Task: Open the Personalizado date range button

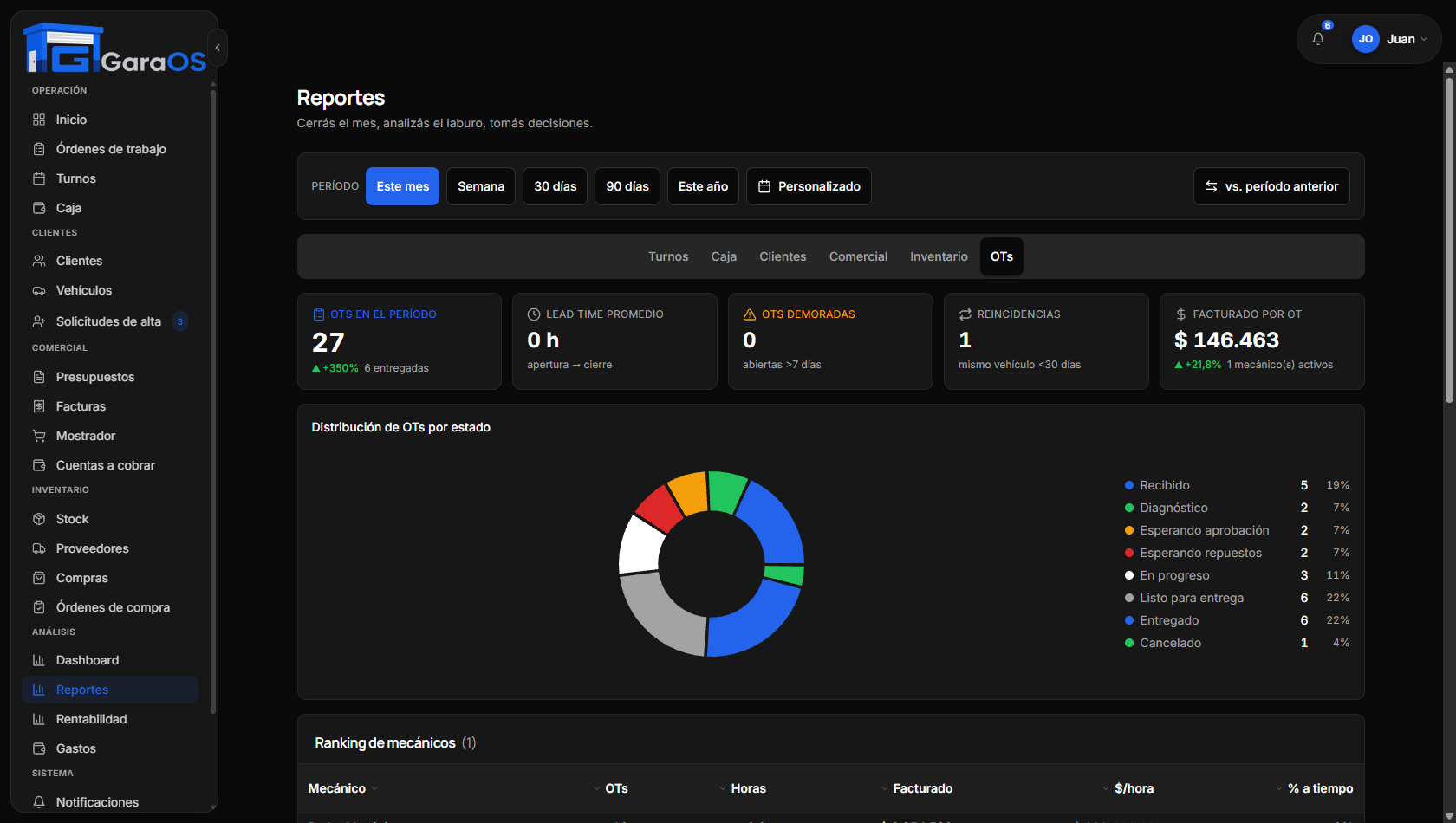Action: click(x=809, y=186)
